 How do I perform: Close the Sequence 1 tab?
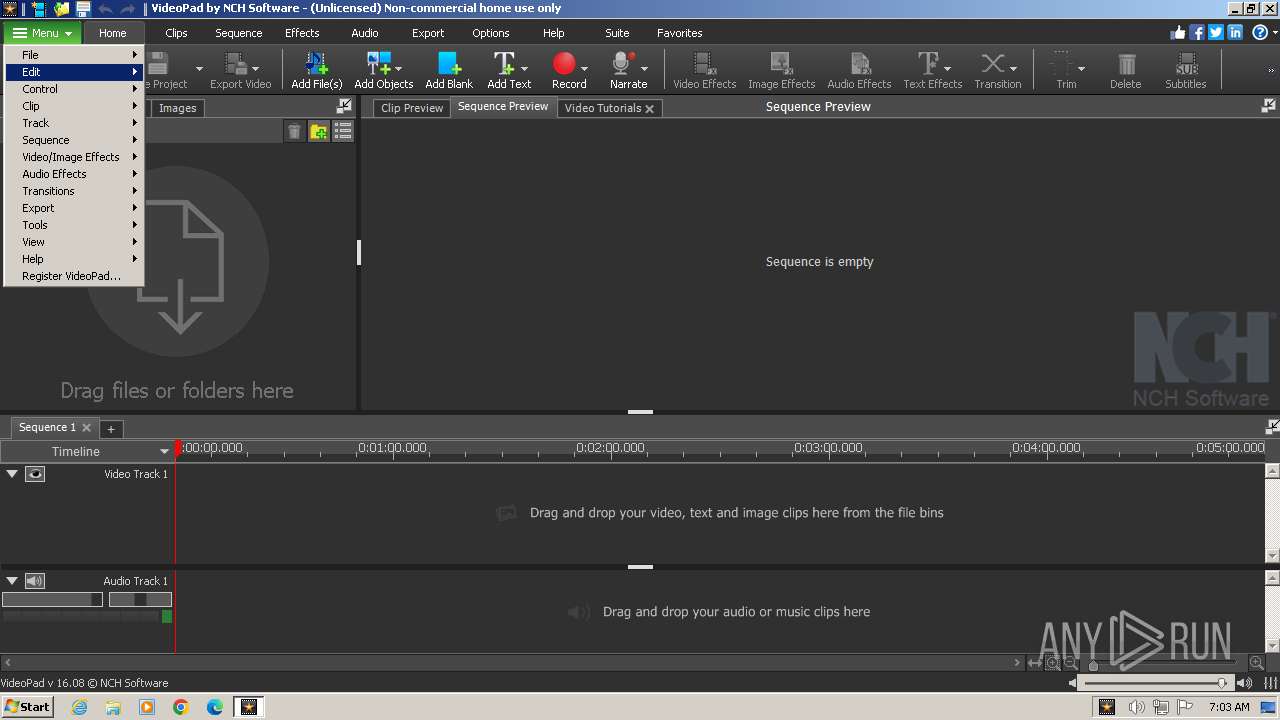pyautogui.click(x=86, y=428)
